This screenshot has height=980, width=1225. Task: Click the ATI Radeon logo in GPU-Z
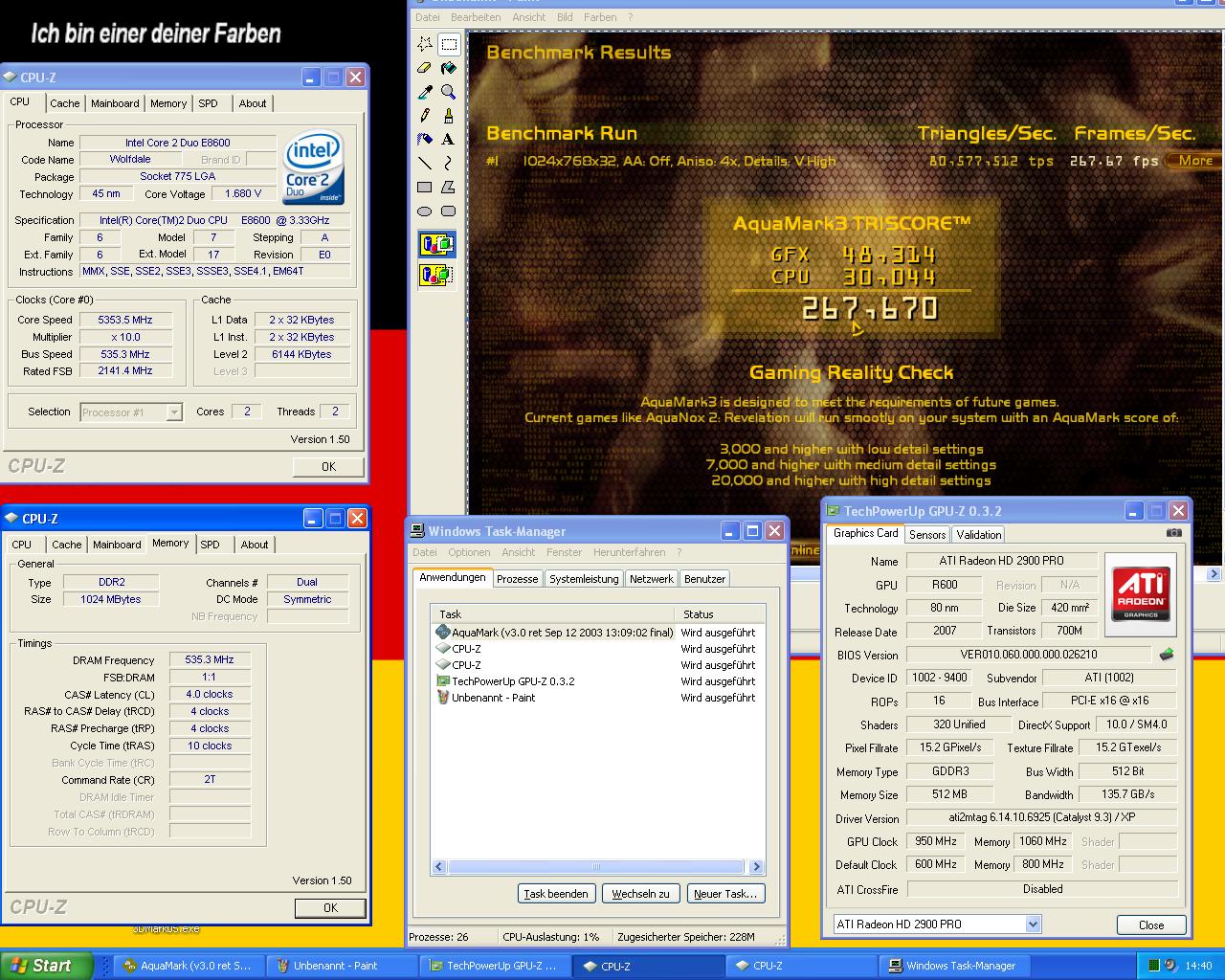click(x=1141, y=593)
